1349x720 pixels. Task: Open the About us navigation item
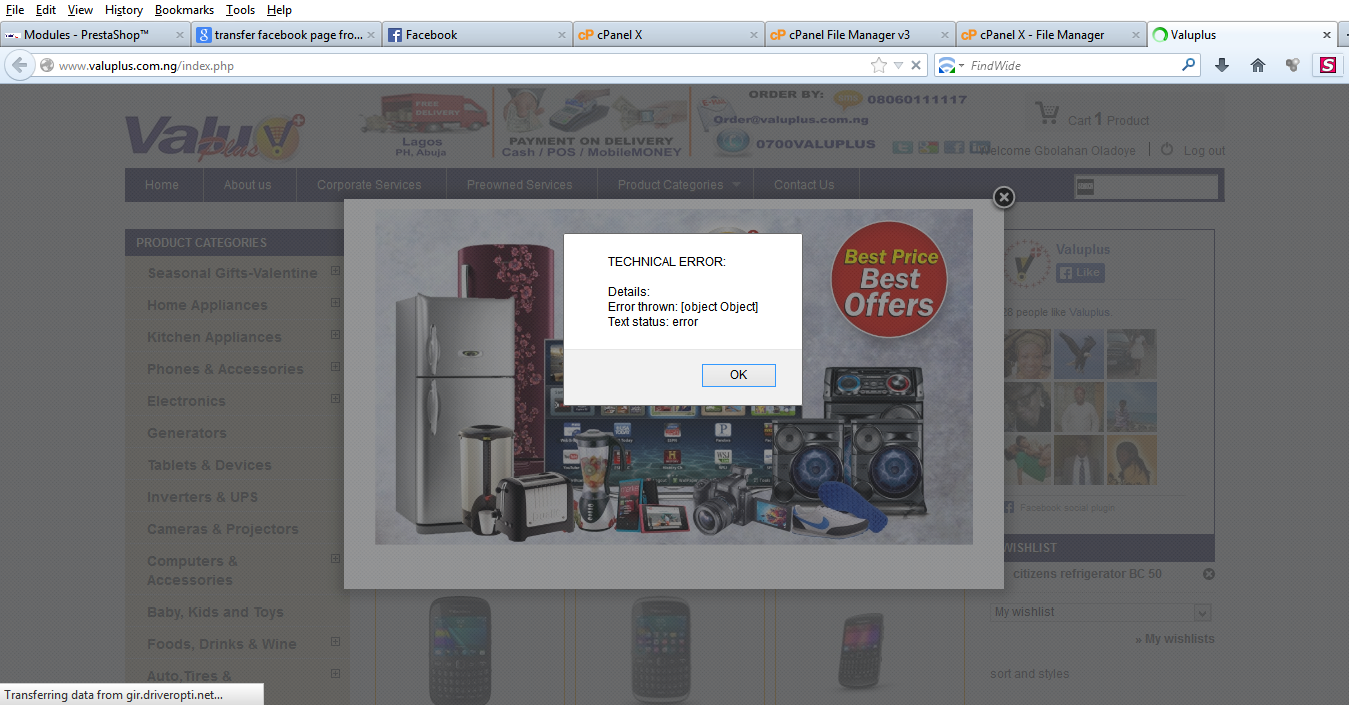[x=248, y=185]
